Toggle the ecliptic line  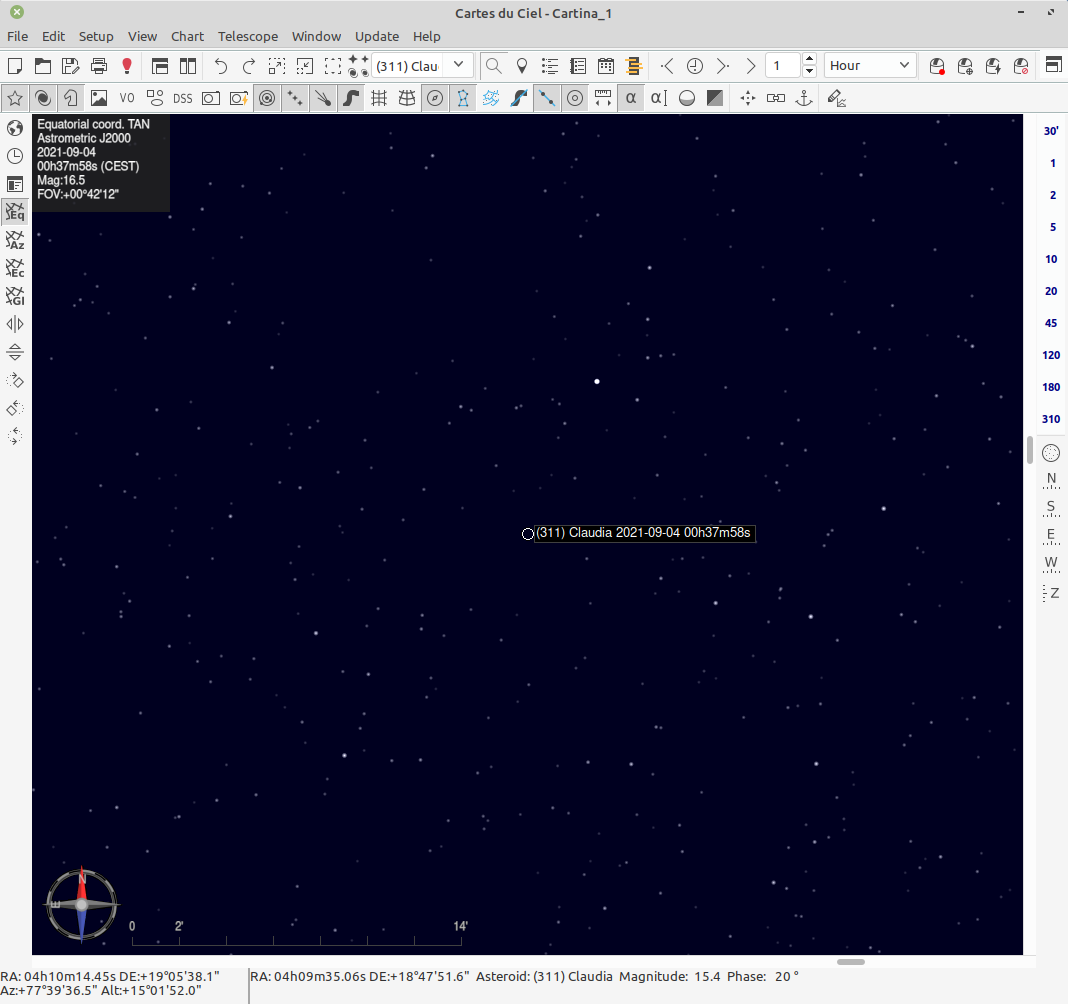click(x=546, y=99)
